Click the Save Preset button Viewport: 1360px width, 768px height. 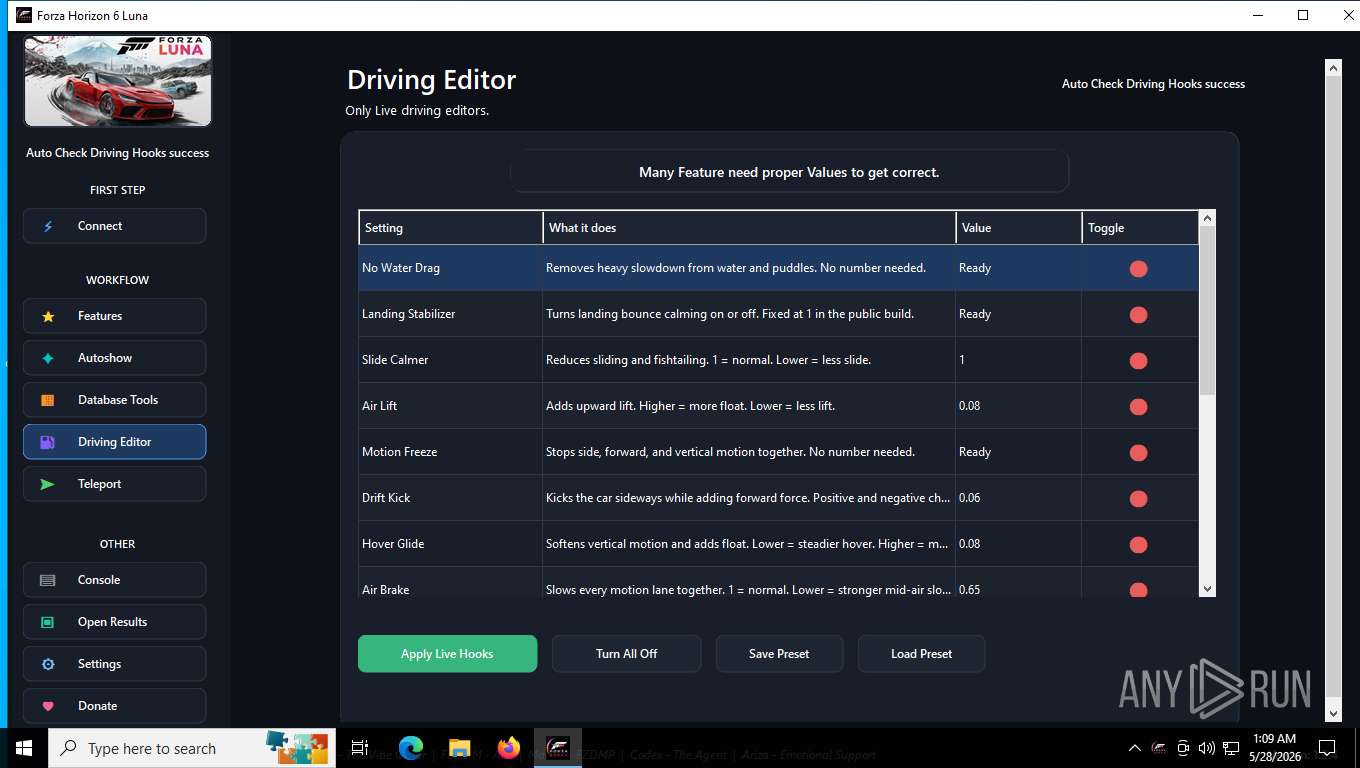tap(779, 654)
